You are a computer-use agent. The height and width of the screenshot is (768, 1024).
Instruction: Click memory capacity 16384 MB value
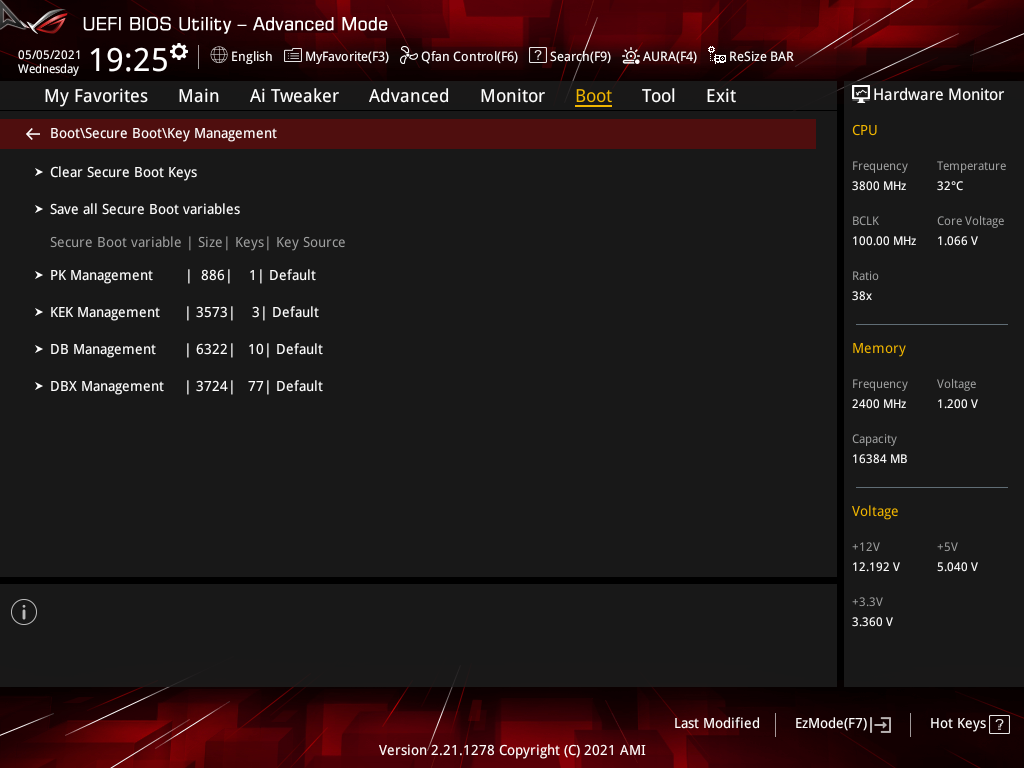tap(879, 459)
